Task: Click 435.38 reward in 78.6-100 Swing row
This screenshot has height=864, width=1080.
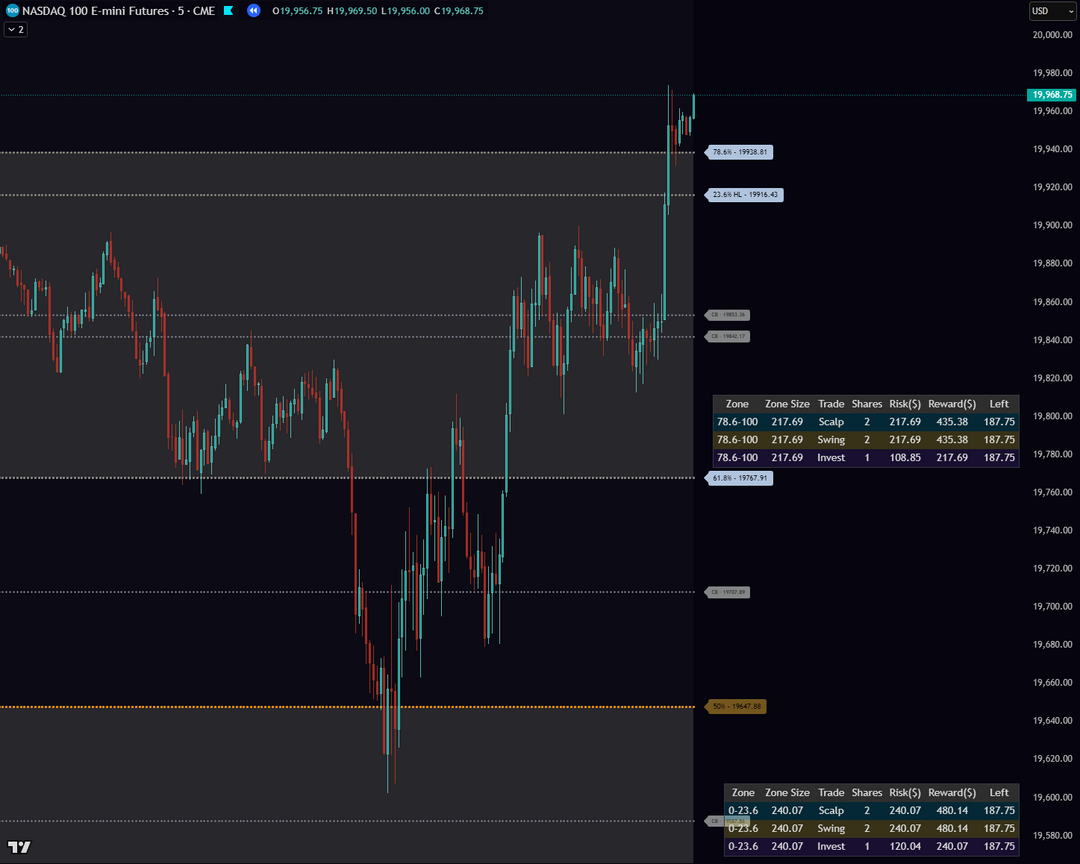Action: tap(952, 440)
